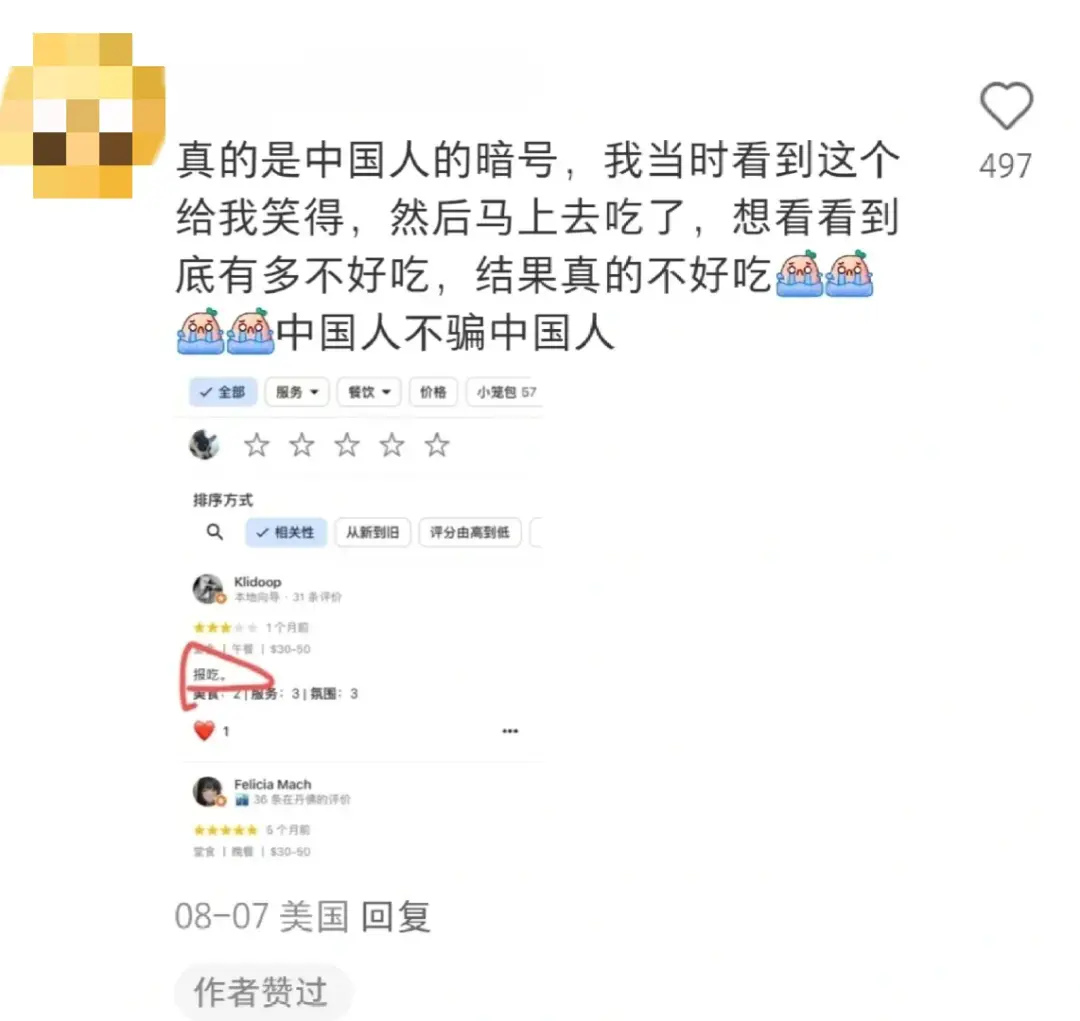Click the reviewer avatar beside empty stars
Screen dimensions: 1080x1021
(205, 444)
